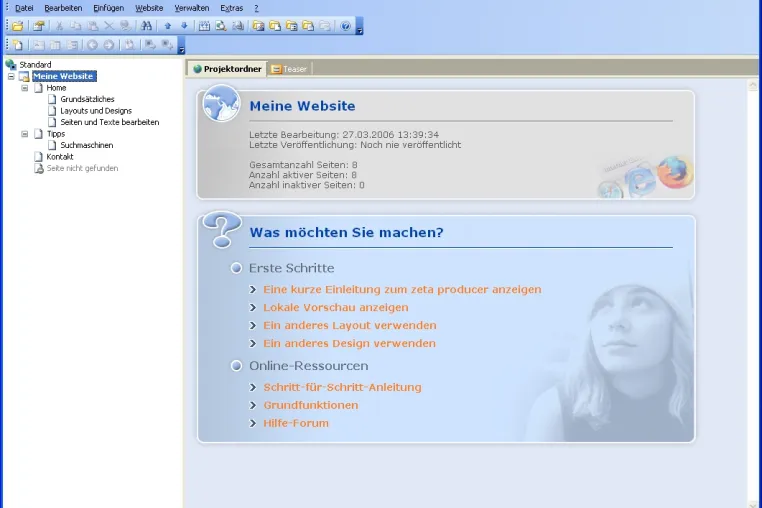
Task: Collapse the Meine Website tree node
Action: click(x=11, y=76)
